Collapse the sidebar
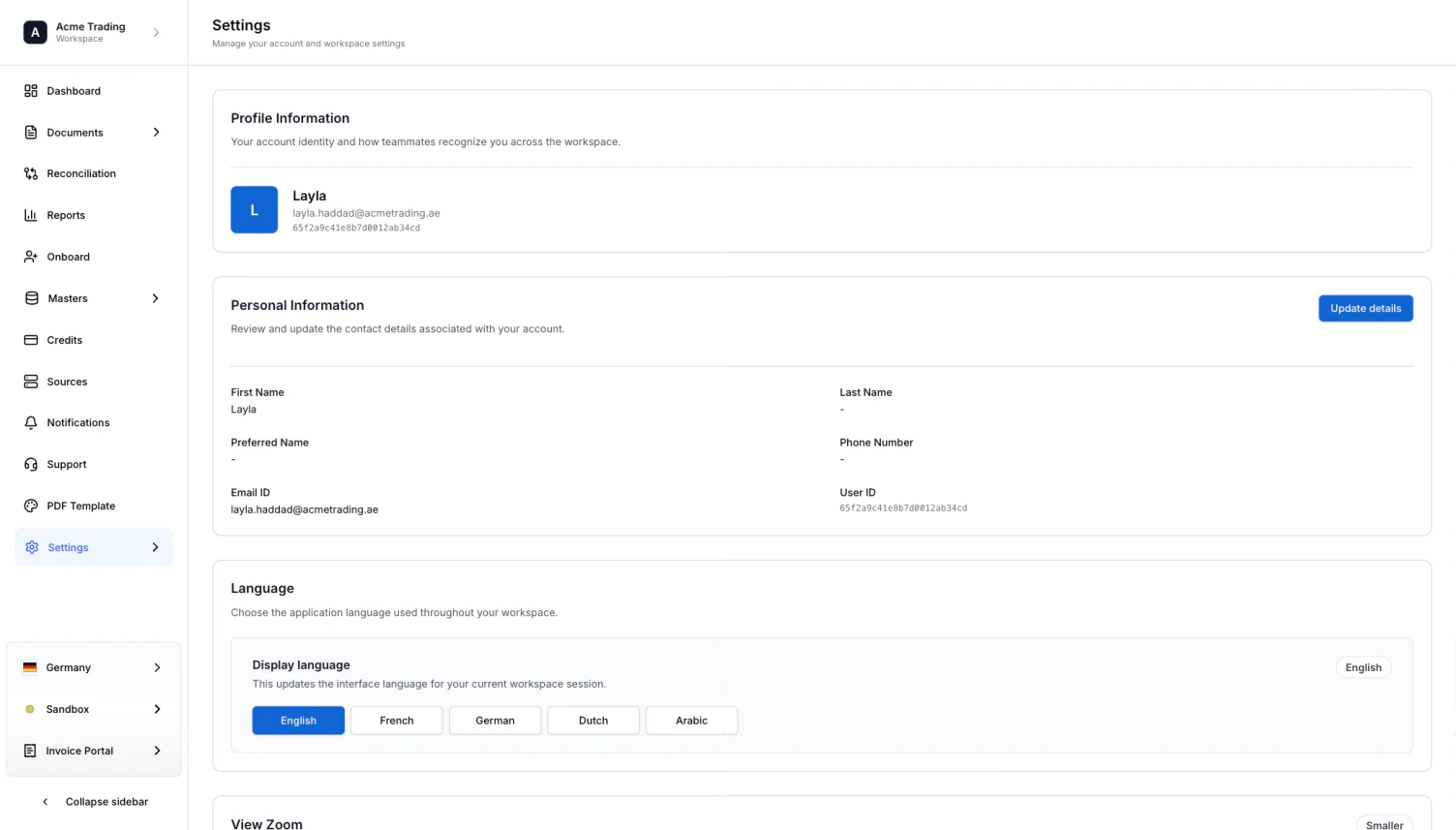The image size is (1456, 830). click(94, 802)
